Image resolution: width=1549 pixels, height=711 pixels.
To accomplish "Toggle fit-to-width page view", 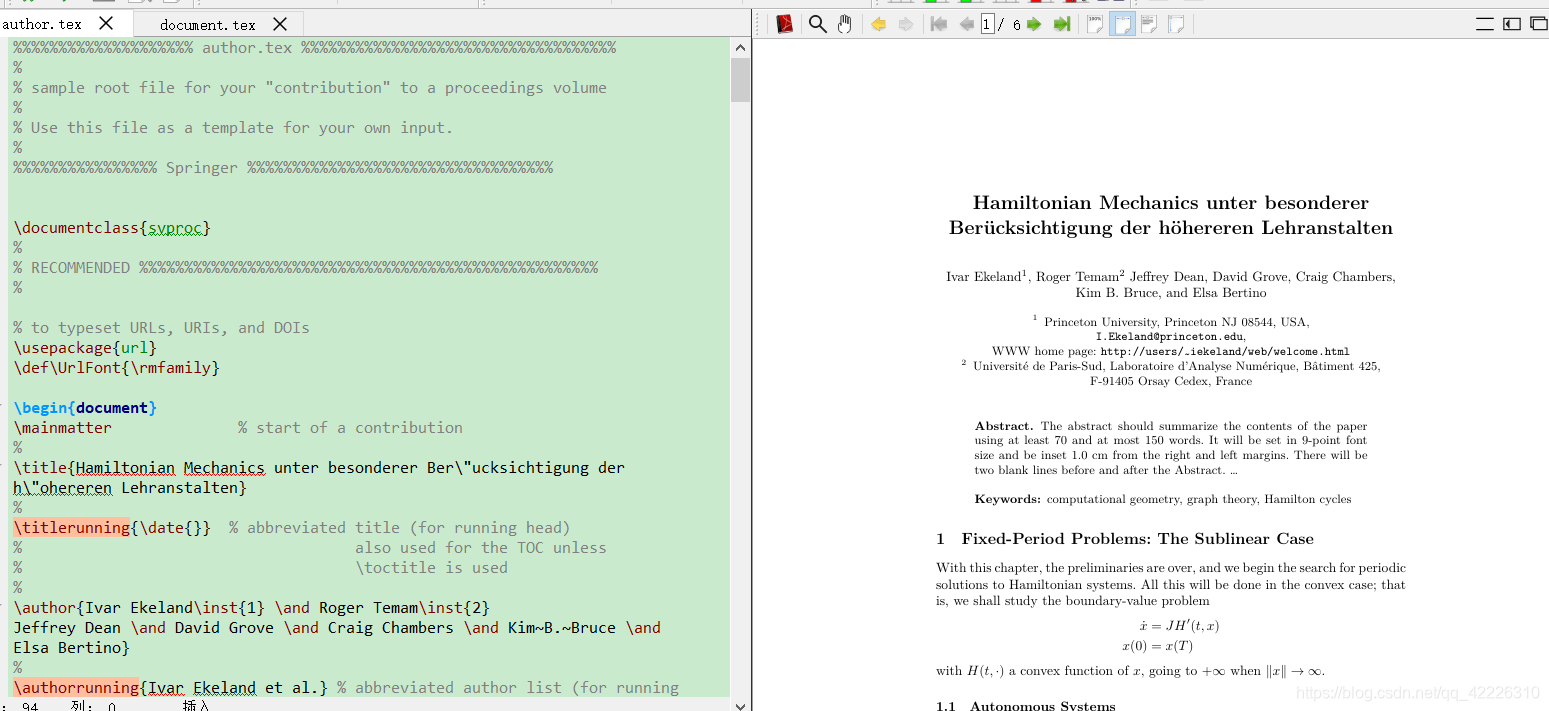I will point(1123,24).
